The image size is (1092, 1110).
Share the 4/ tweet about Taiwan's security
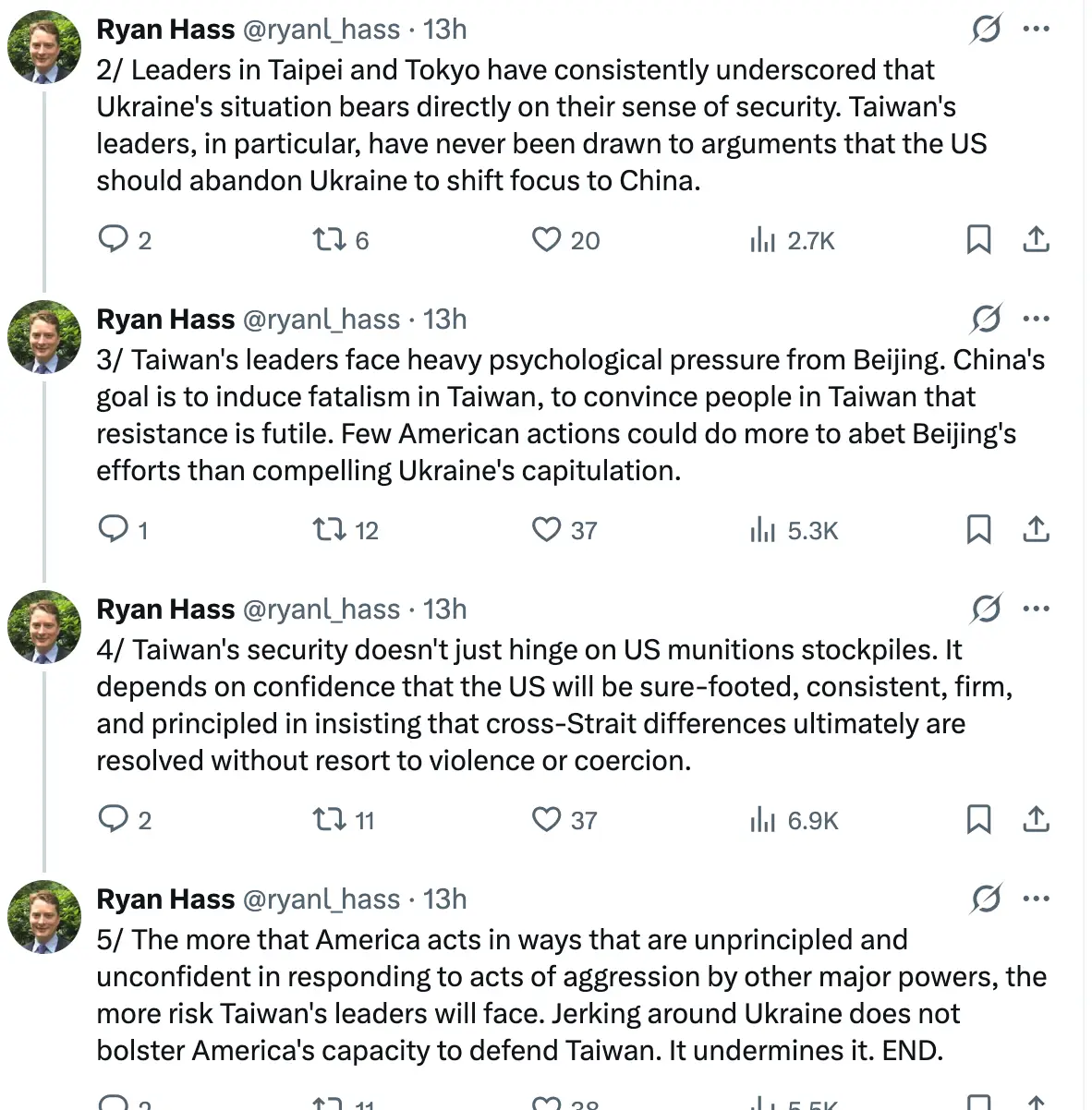[x=1037, y=820]
